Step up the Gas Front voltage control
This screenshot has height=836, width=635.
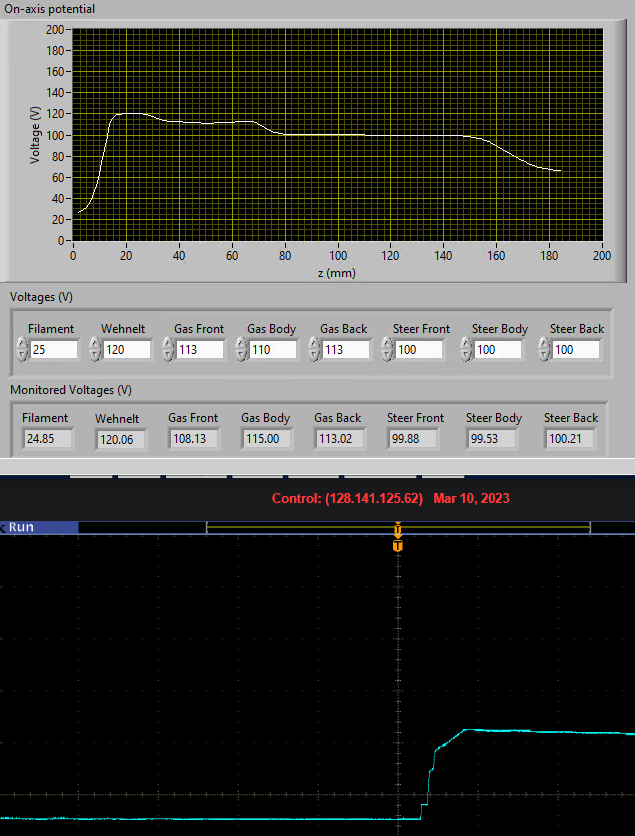168,344
